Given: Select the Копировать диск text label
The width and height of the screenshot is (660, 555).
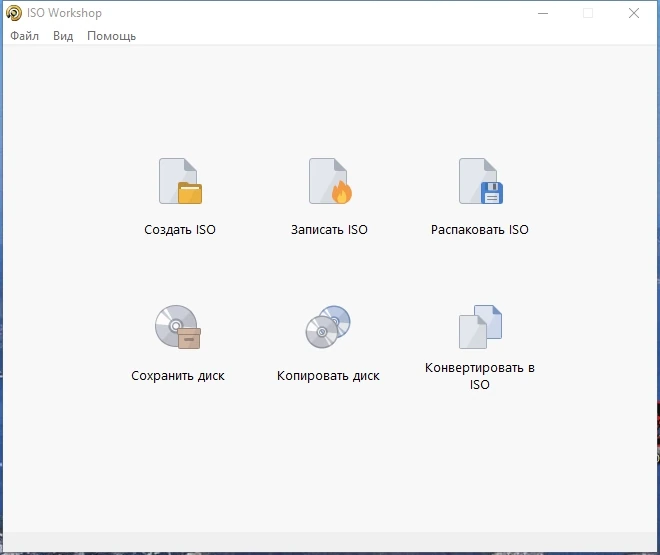Looking at the screenshot, I should 328,376.
